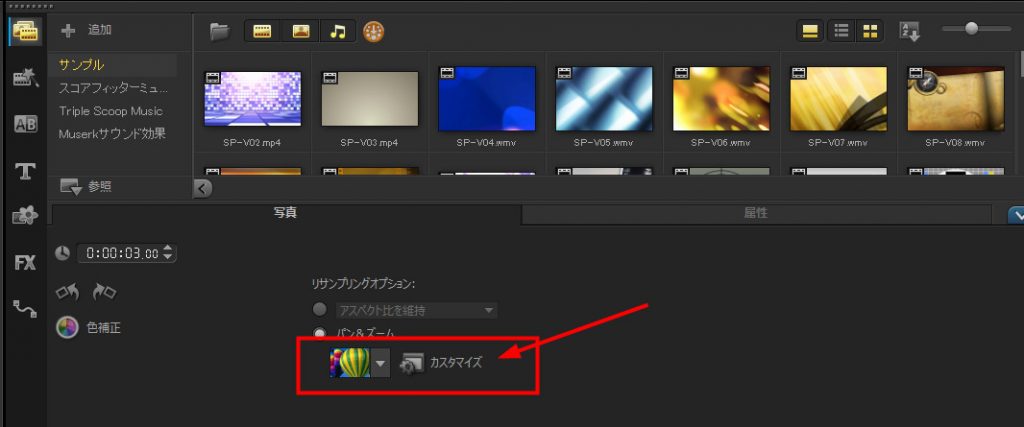Open the Media library panel icon
The height and width of the screenshot is (427, 1024).
pos(23,31)
